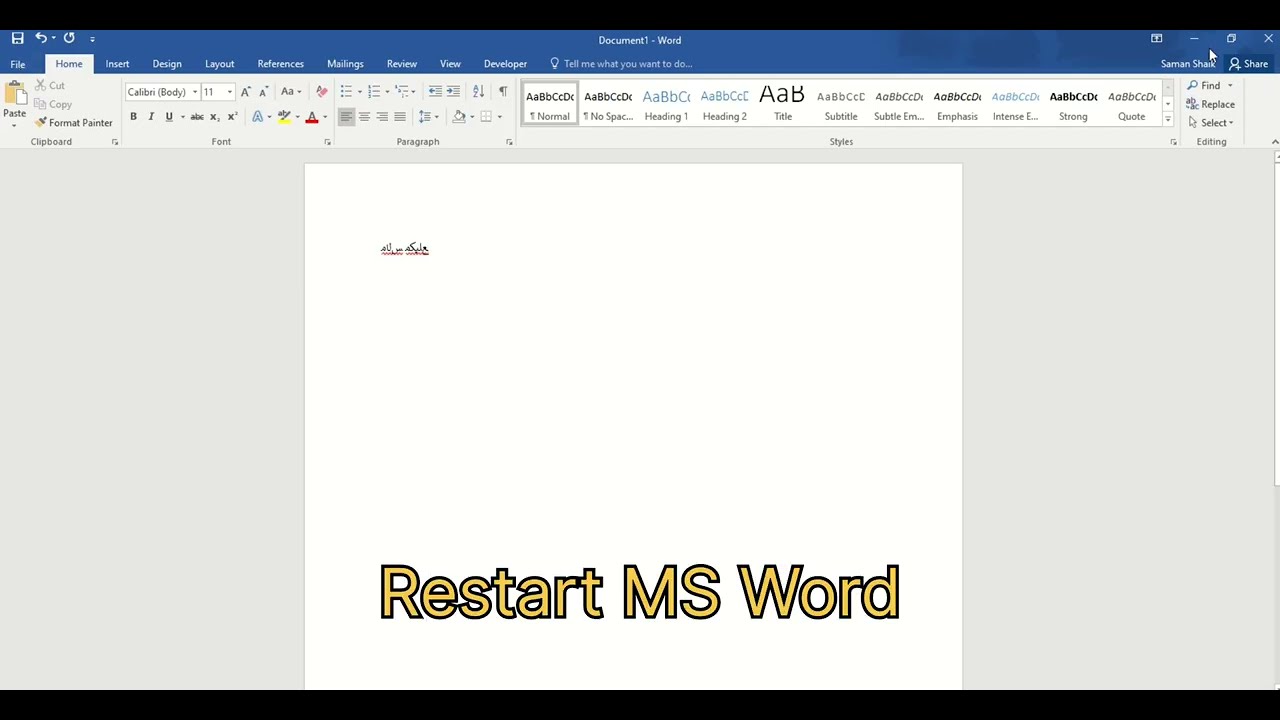Apply the Heading 1 style
Viewport: 1280px width, 720px height.
click(666, 104)
